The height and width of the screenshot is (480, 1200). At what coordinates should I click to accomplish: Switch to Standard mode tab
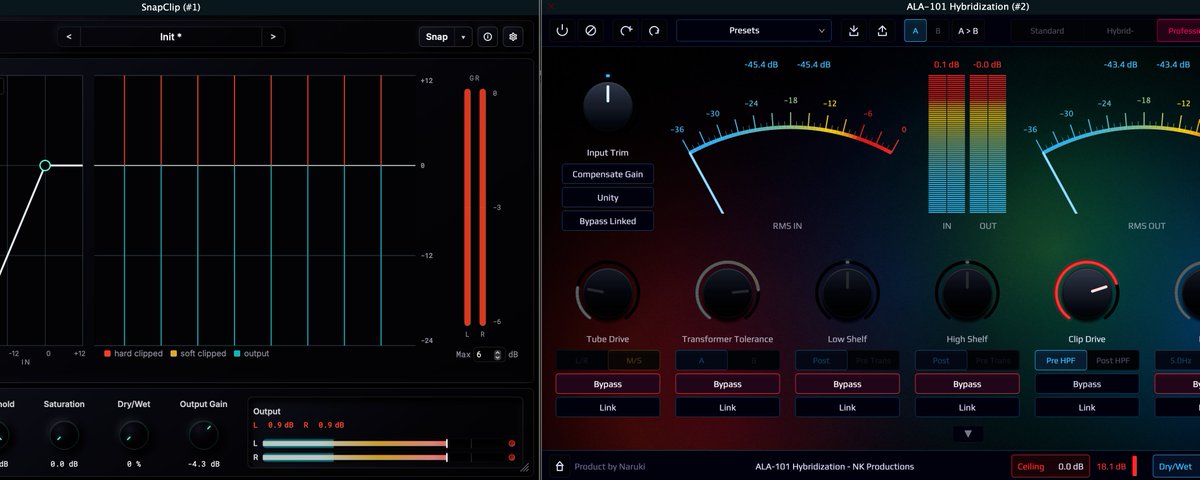1047,31
